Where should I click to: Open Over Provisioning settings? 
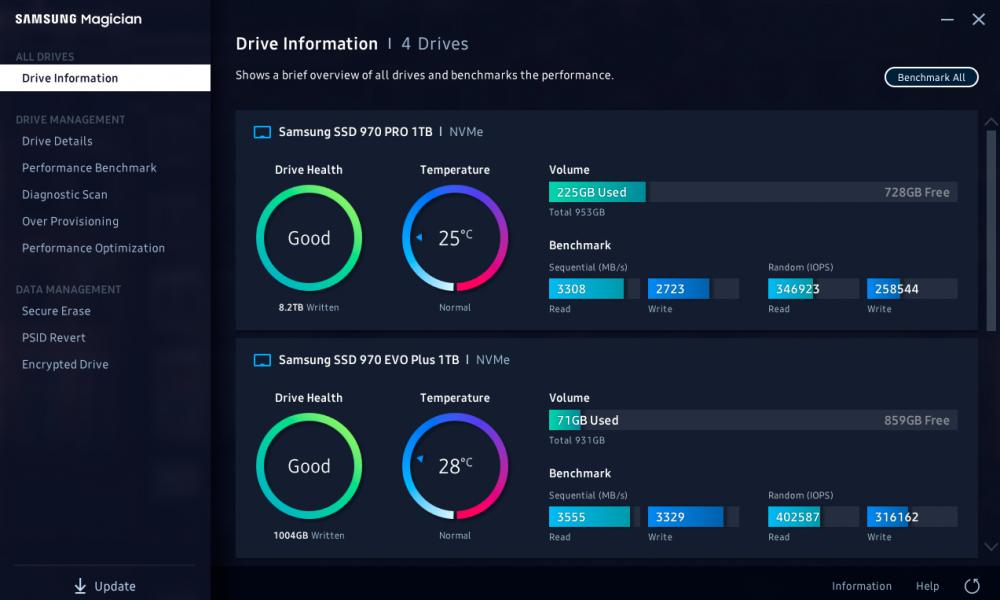click(x=70, y=221)
